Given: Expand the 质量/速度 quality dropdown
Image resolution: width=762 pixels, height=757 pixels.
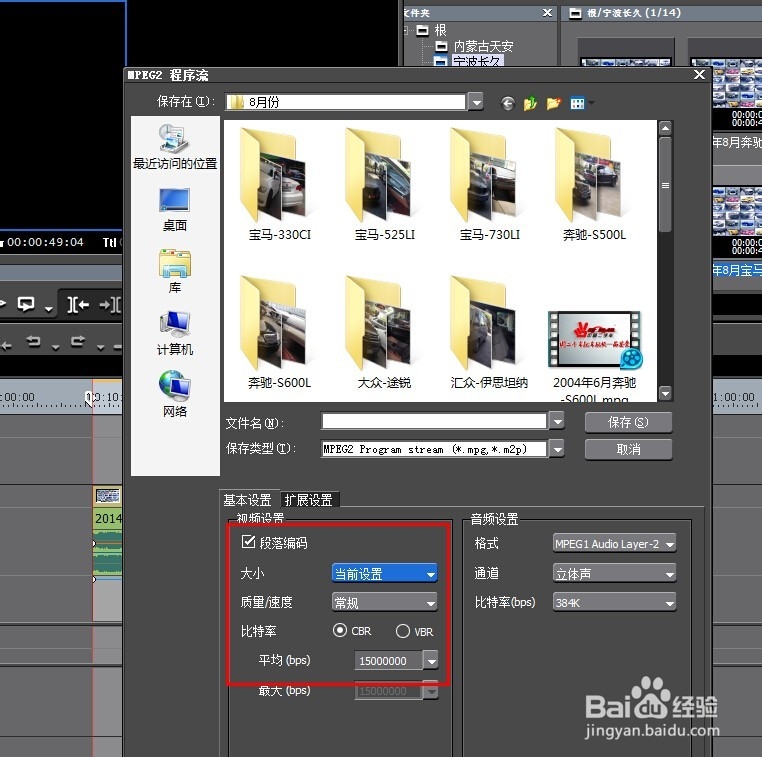Looking at the screenshot, I should (x=384, y=603).
